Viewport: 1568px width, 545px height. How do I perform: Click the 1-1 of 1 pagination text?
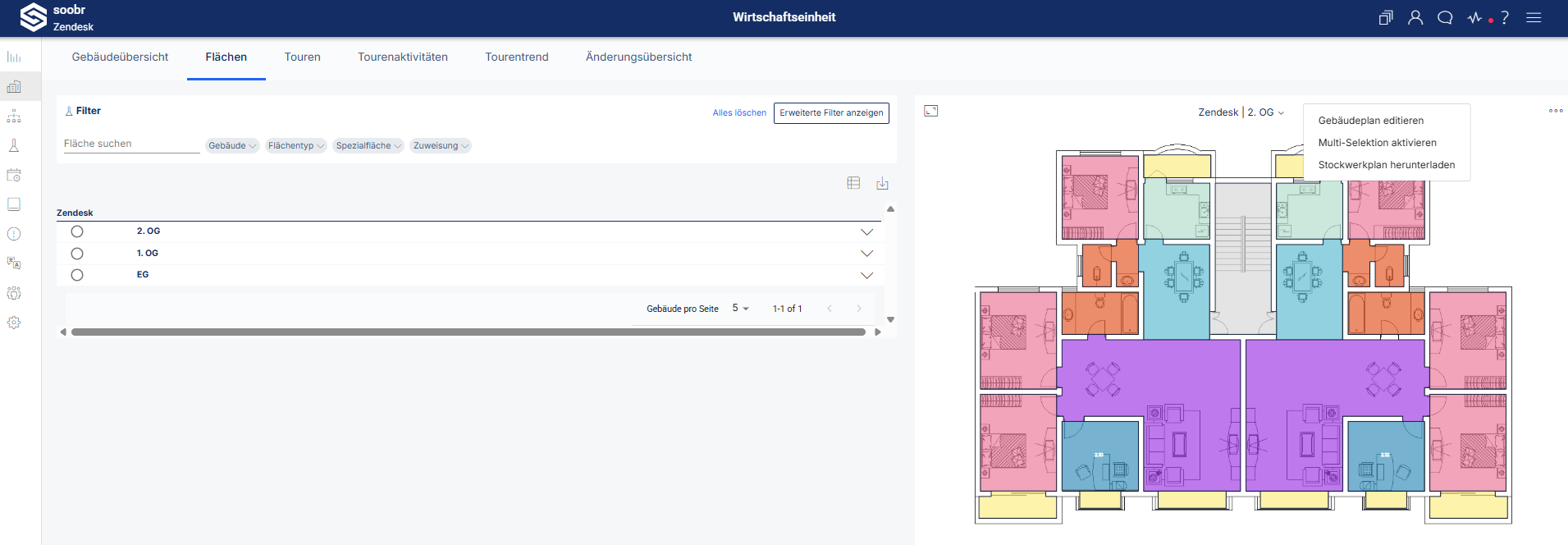pyautogui.click(x=787, y=309)
